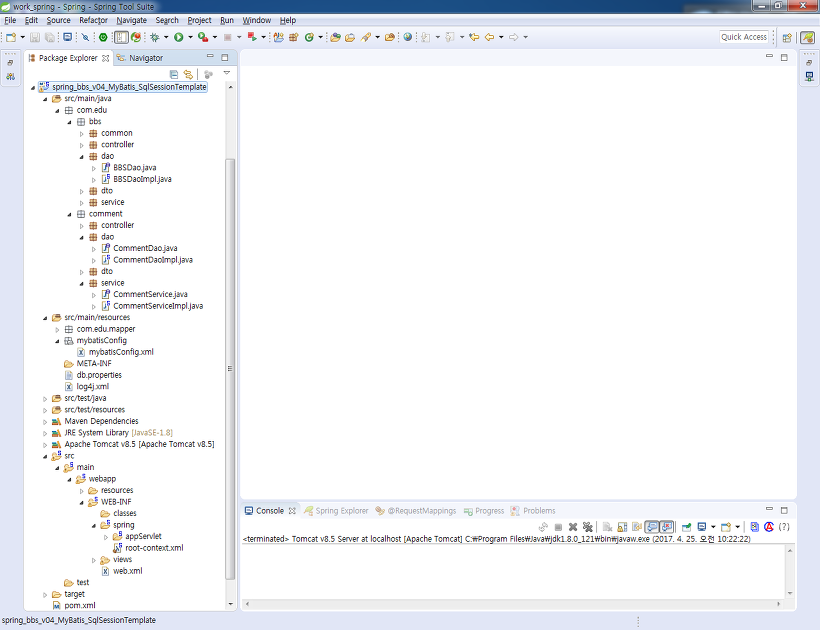Expand the target folder
This screenshot has width=820, height=630.
point(45,594)
